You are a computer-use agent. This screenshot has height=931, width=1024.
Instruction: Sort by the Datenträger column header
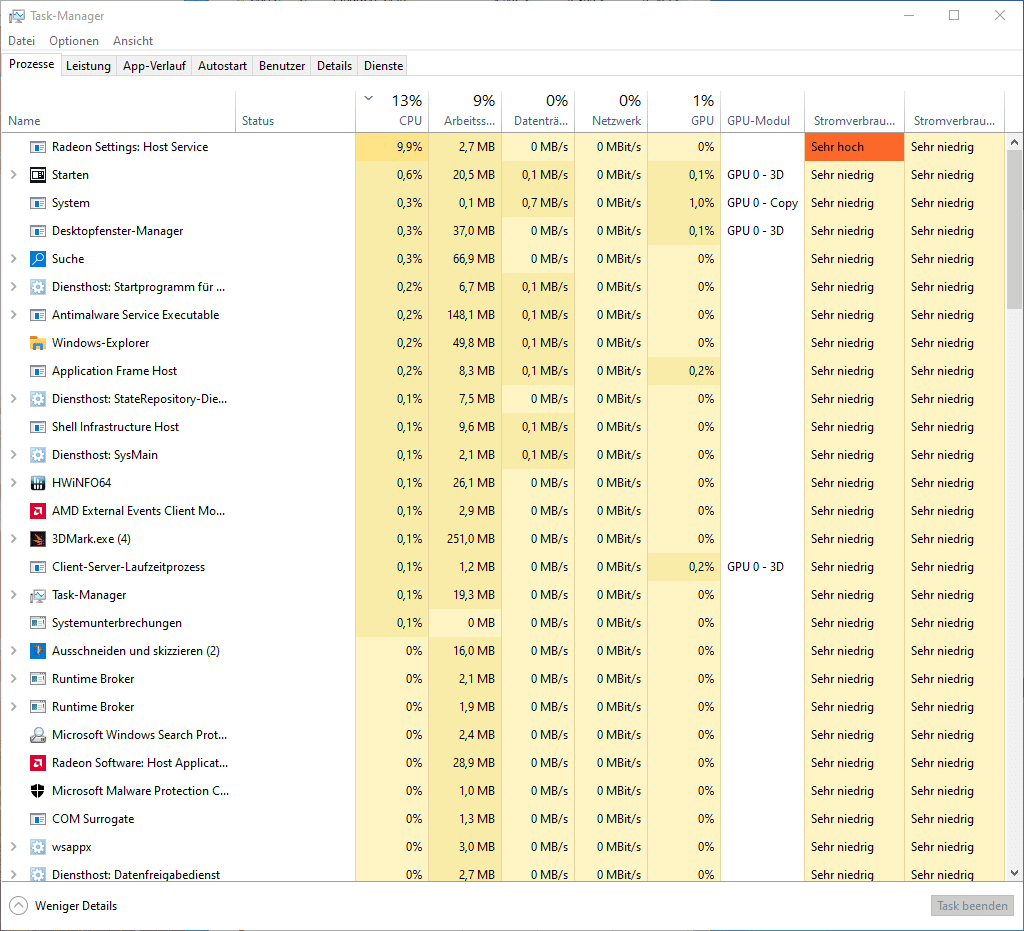[x=538, y=111]
